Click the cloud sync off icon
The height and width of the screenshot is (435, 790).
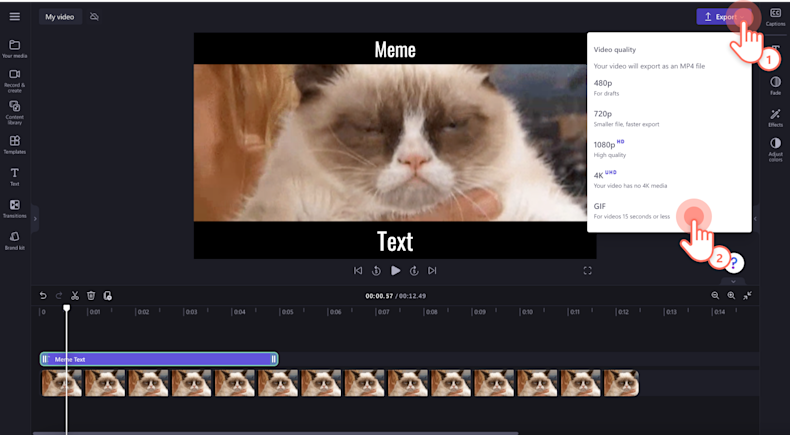coord(94,17)
